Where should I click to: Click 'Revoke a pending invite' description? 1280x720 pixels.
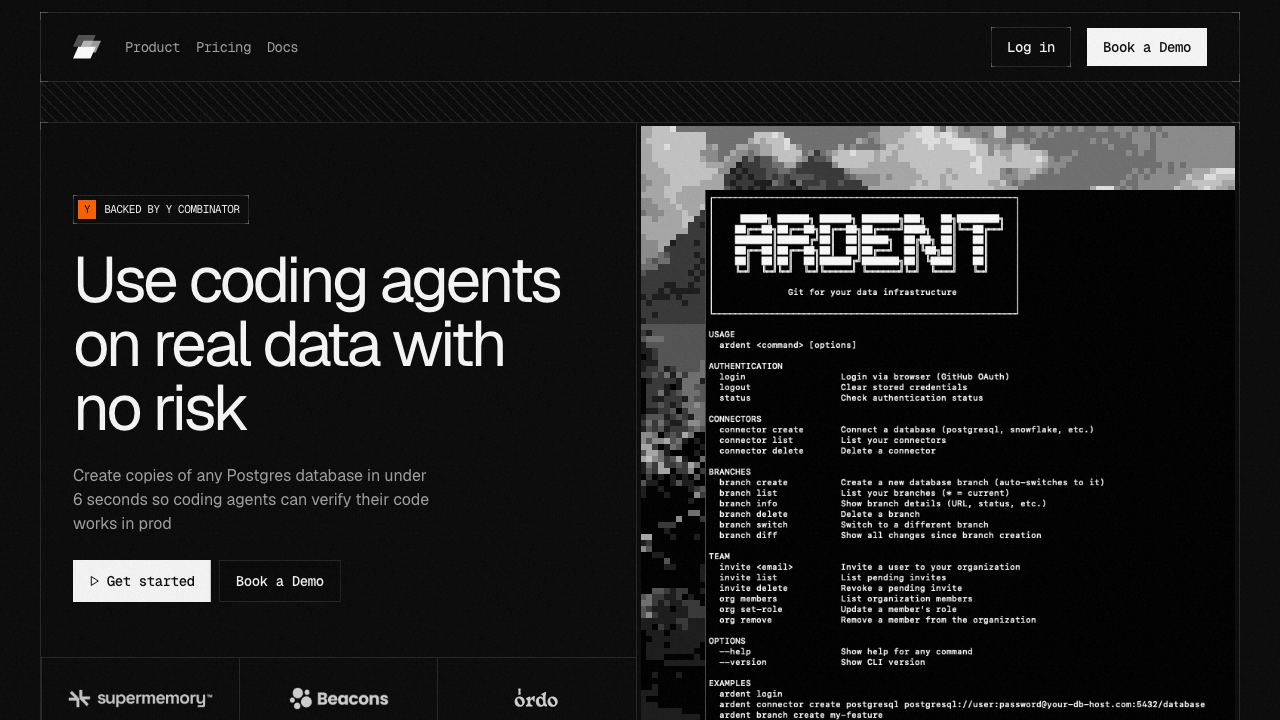(x=901, y=588)
